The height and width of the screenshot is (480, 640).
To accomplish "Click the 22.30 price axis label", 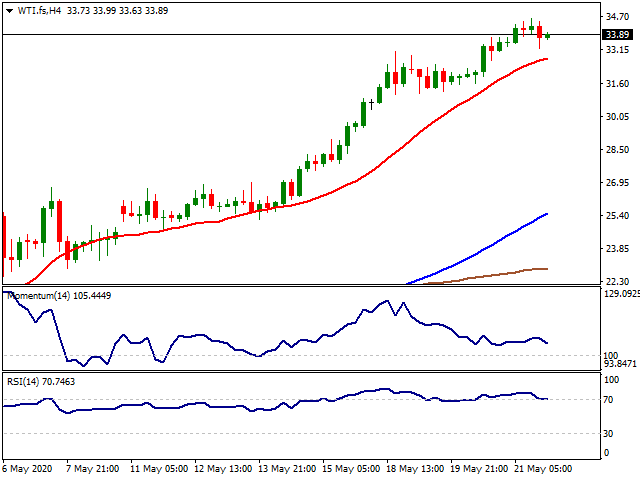I will coord(617,281).
